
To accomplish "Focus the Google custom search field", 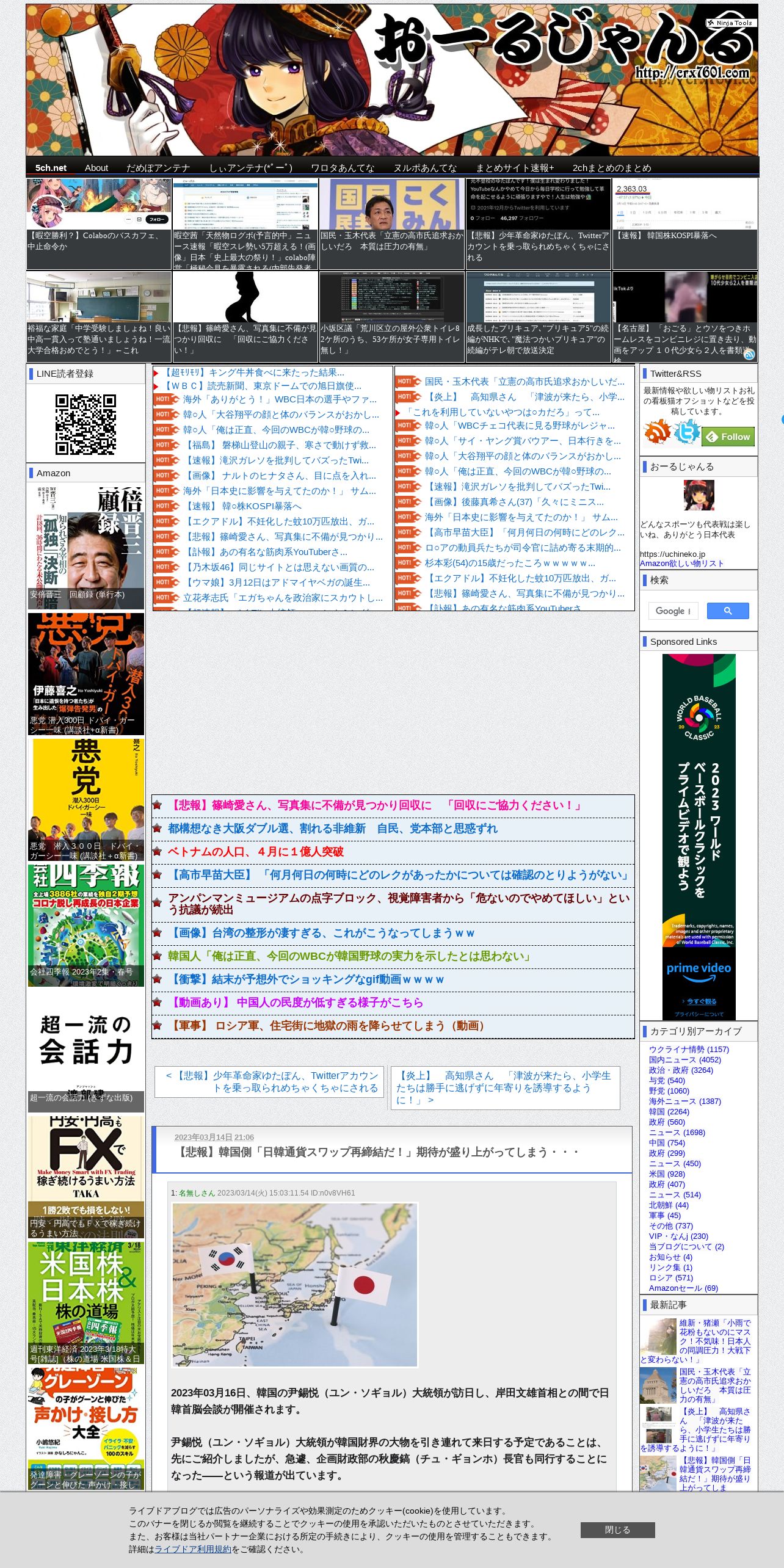I will pos(673,611).
